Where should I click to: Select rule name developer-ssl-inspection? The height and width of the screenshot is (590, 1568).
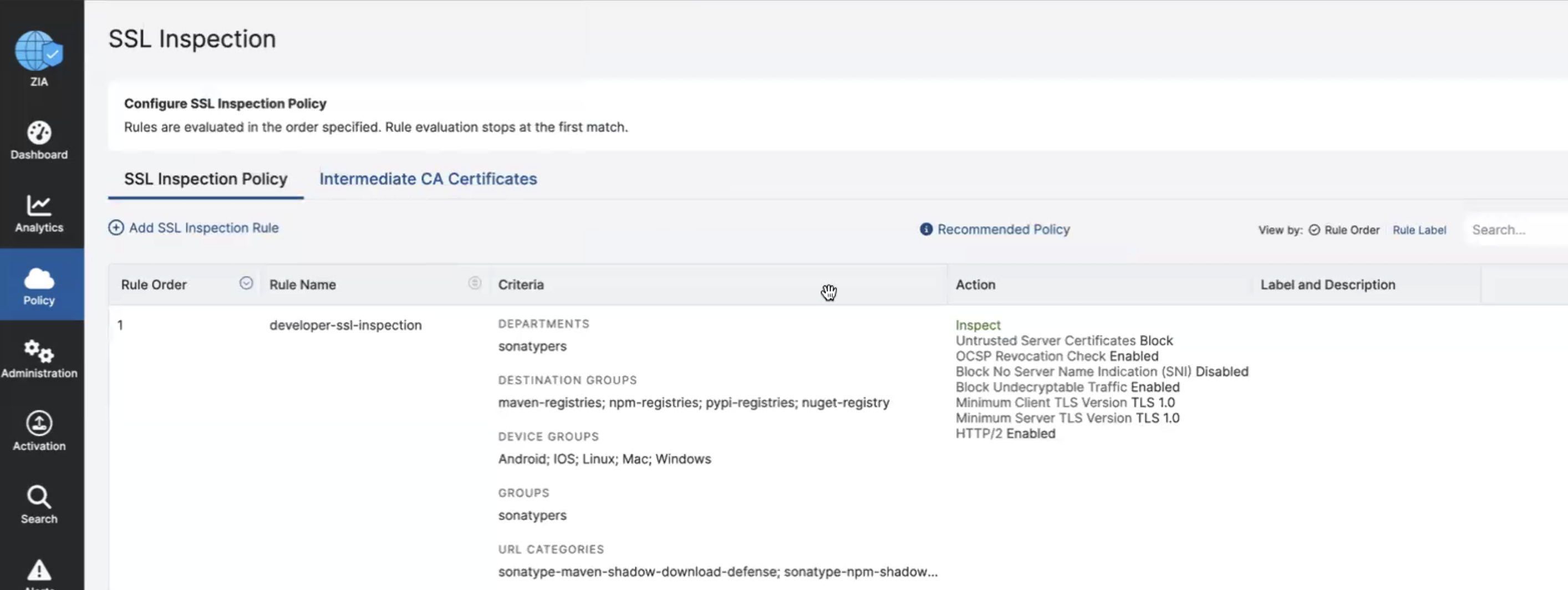[345, 325]
